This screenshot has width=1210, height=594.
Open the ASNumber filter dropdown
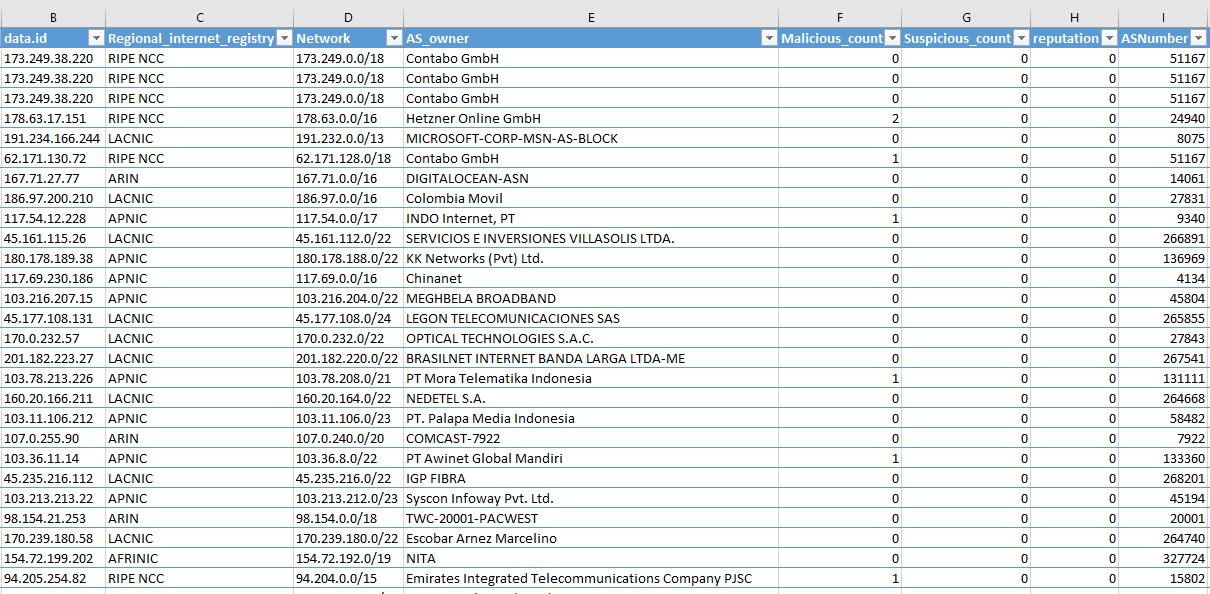1199,38
